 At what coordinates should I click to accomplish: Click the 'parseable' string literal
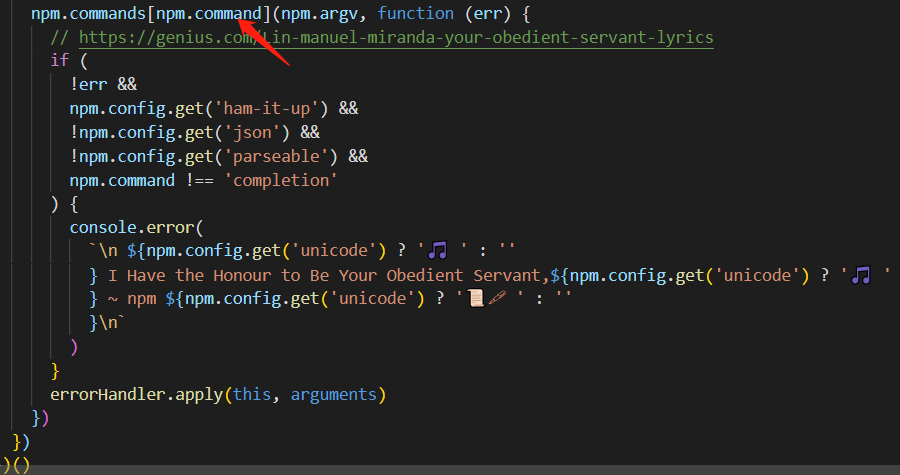(x=281, y=156)
